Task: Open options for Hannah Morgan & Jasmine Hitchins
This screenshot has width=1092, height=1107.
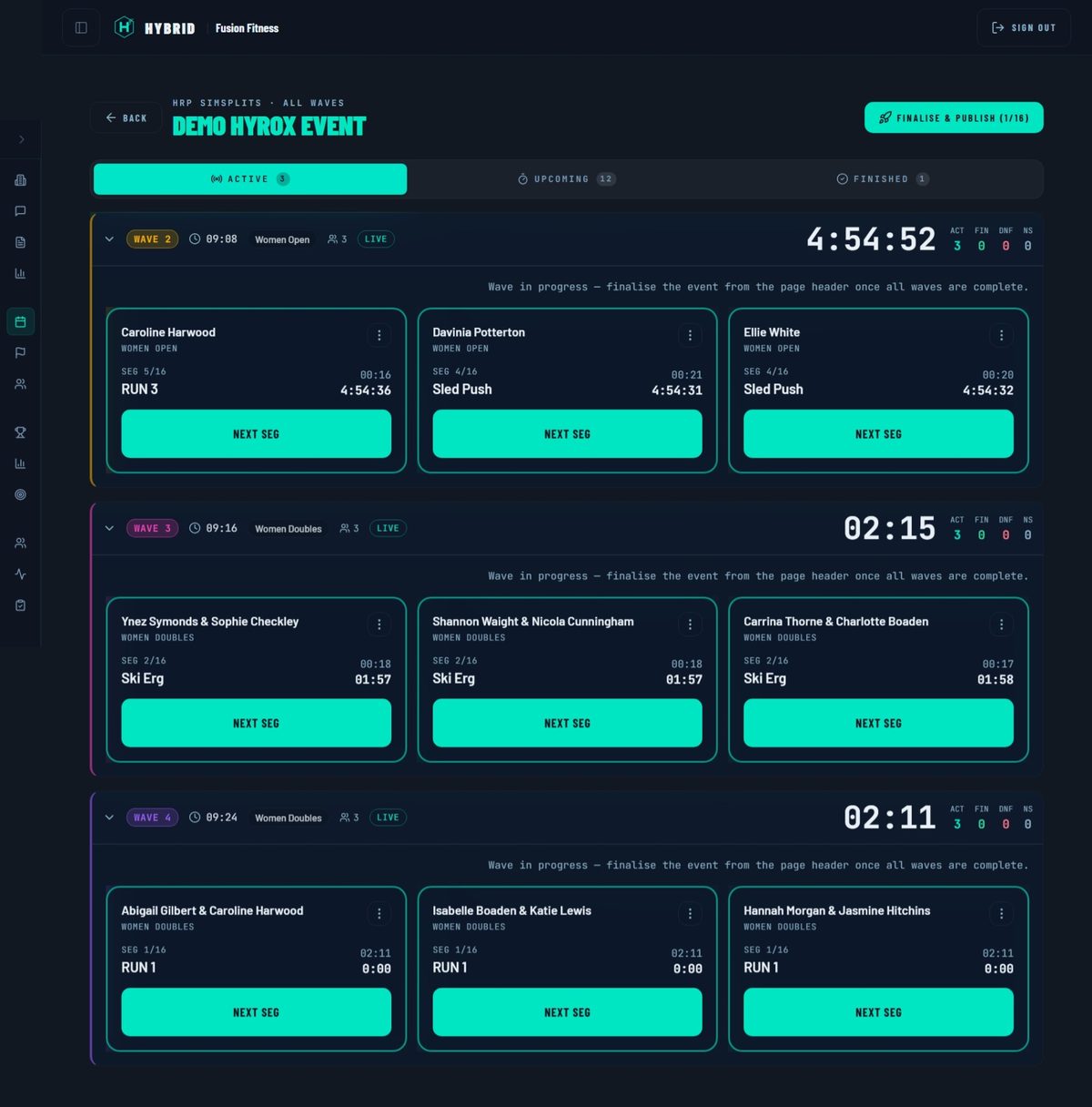Action: coord(1001,914)
